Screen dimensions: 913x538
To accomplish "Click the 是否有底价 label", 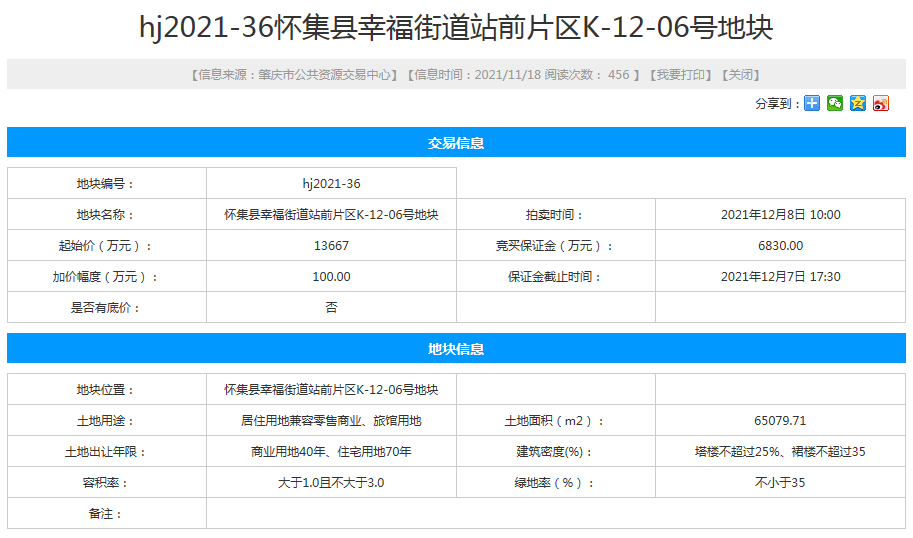I will pyautogui.click(x=107, y=307).
